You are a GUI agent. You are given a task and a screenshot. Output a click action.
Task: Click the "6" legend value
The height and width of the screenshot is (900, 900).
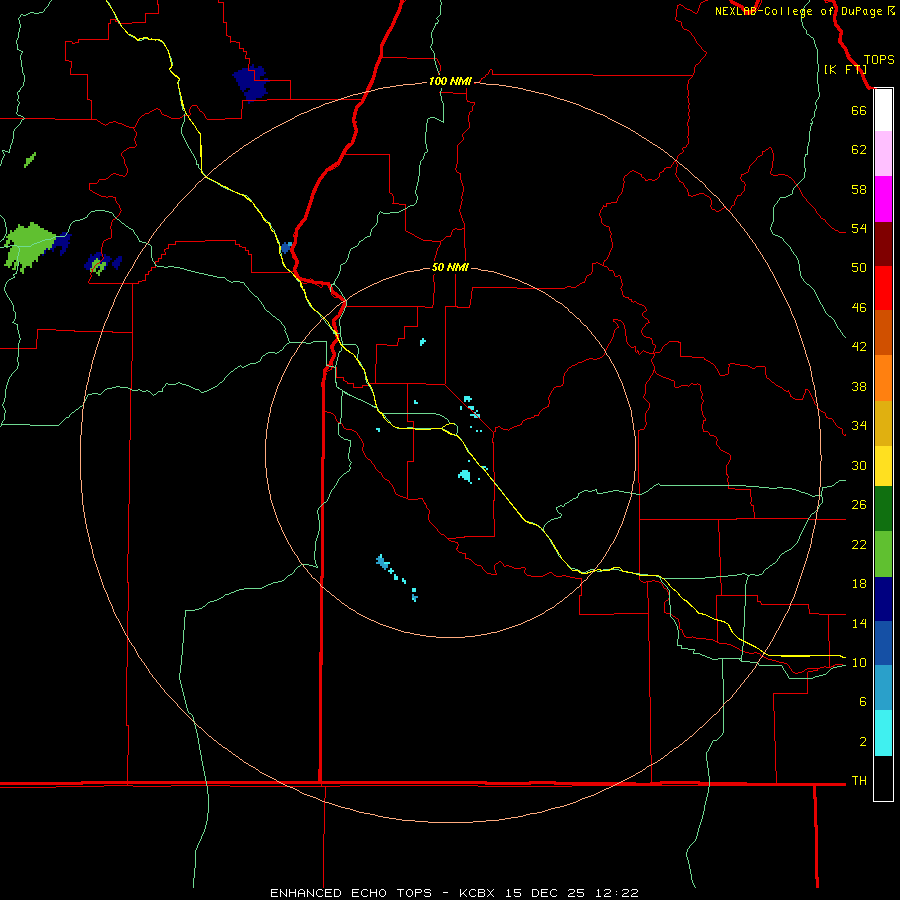[x=863, y=702]
